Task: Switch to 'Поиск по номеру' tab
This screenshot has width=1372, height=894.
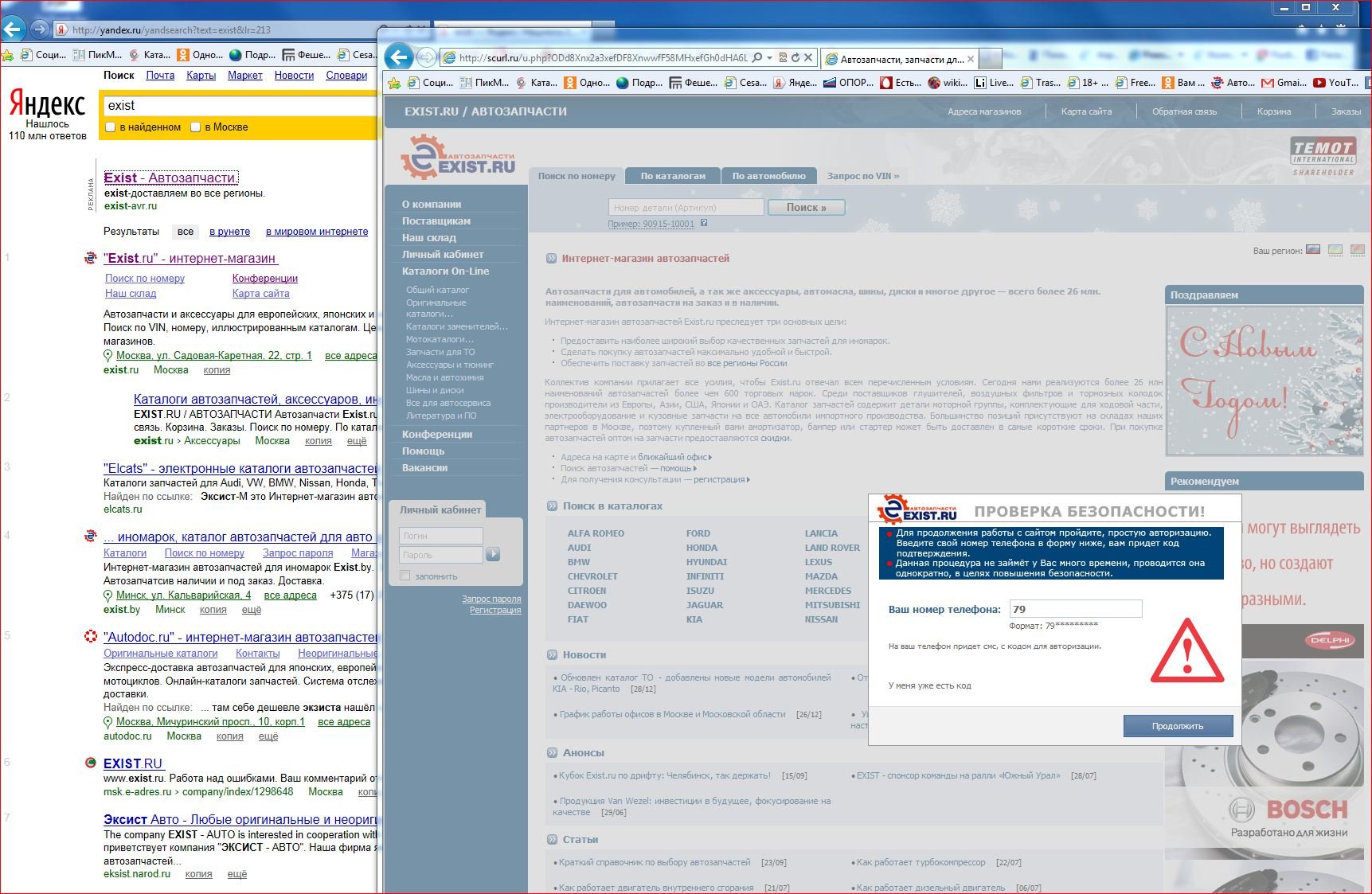Action: (577, 176)
